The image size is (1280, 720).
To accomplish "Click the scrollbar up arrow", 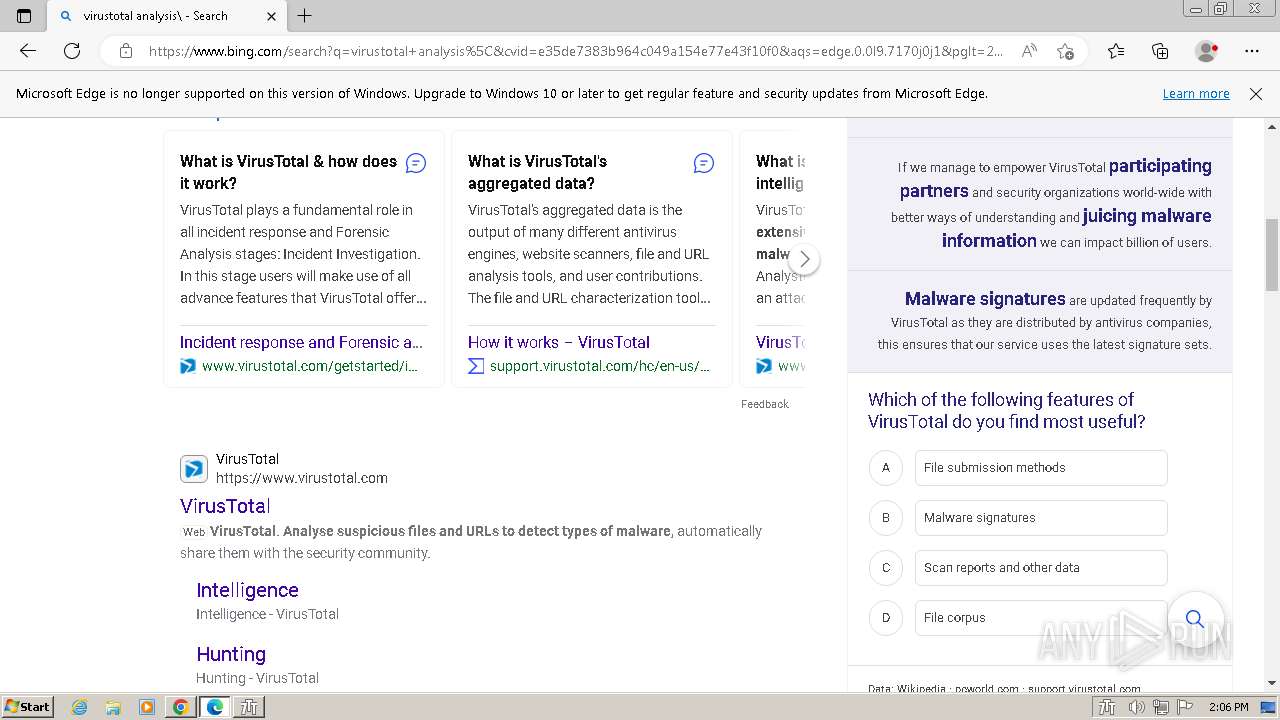I will point(1272,127).
